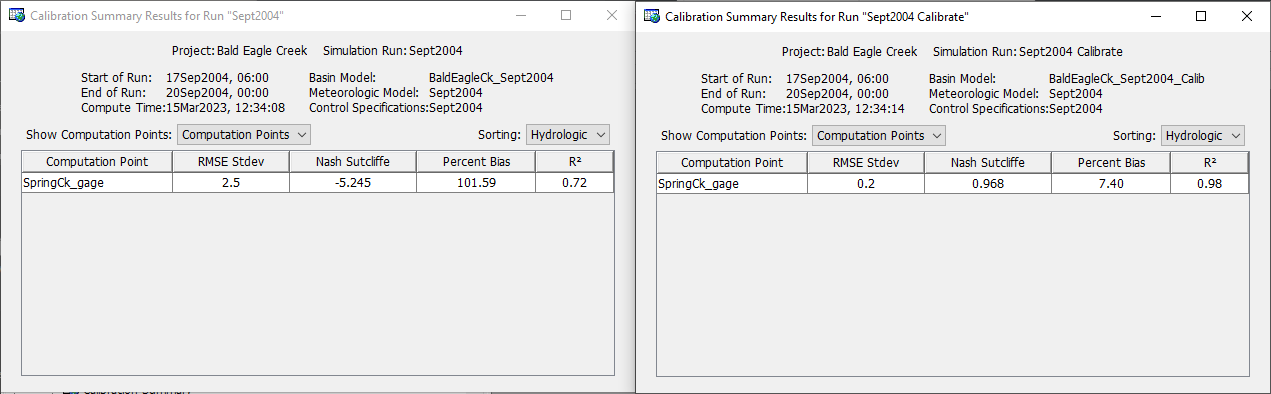The width and height of the screenshot is (1271, 394).
Task: Expand Hydrologic sorting dropdown in Calibrate window
Action: [x=1203, y=135]
